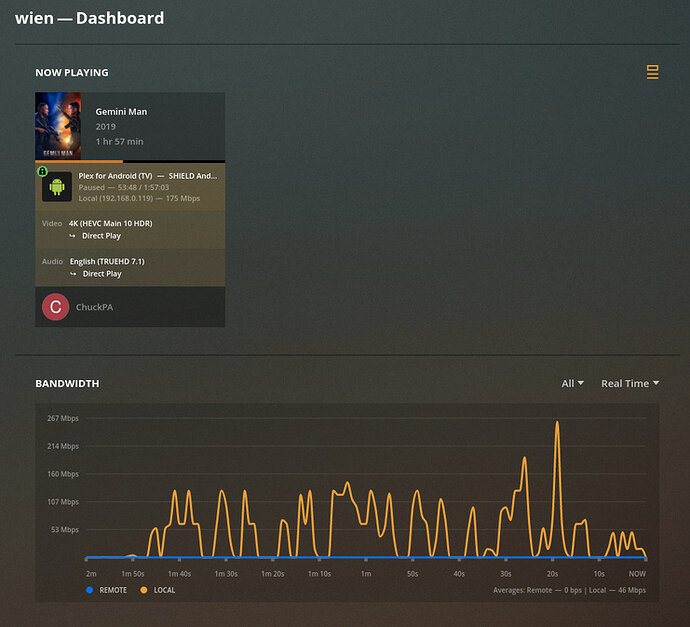Click the '2m' time axis label
This screenshot has height=627, width=690.
point(91,574)
